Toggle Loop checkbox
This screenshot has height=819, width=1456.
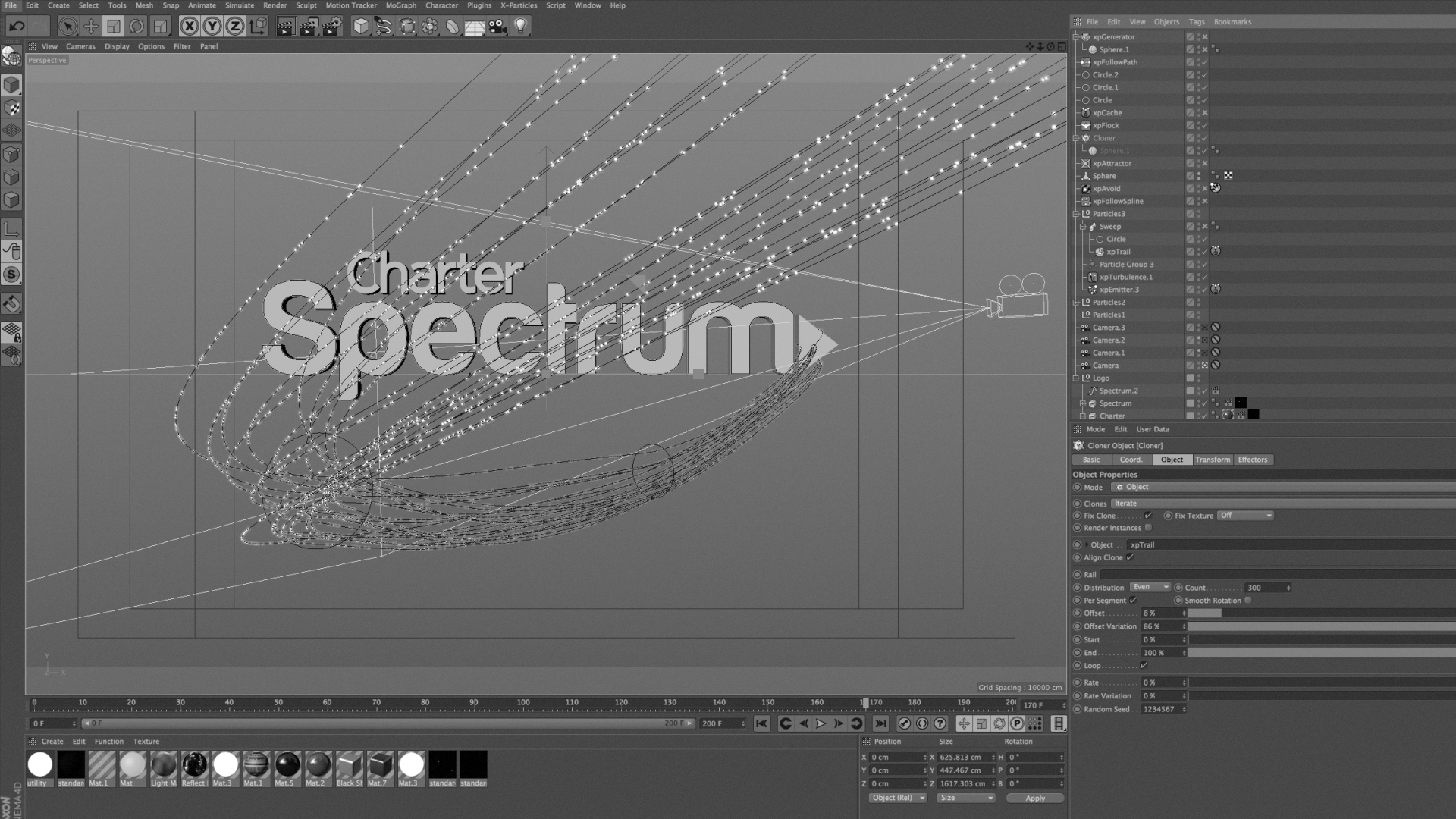point(1144,666)
